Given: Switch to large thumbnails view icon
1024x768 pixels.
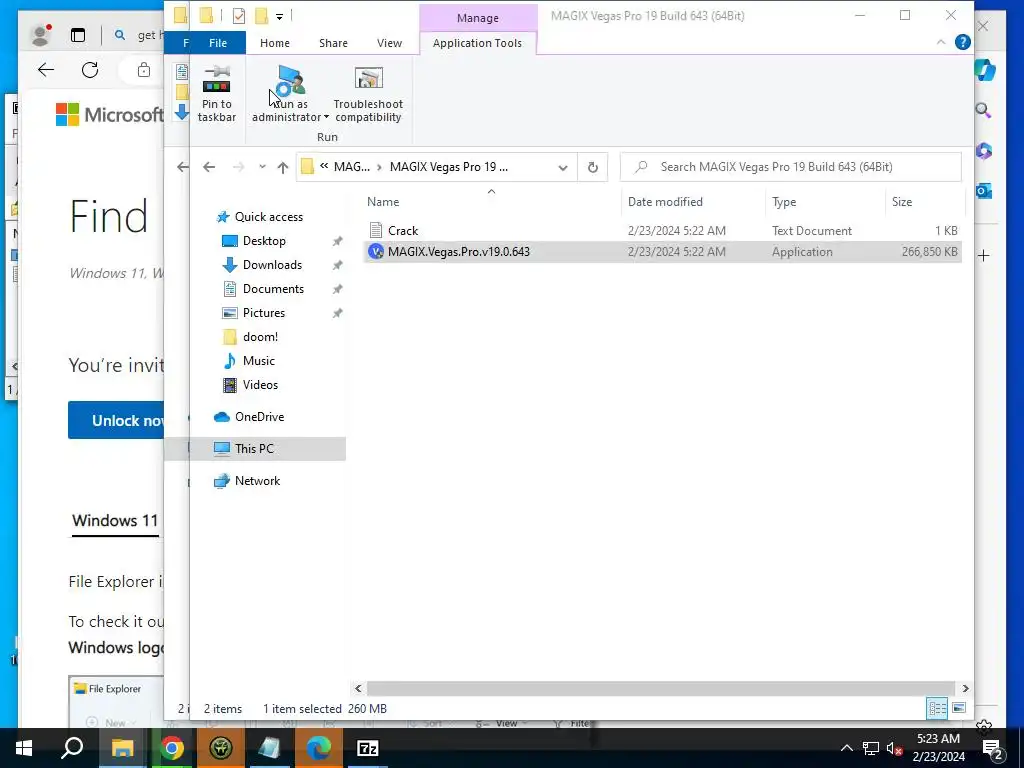Looking at the screenshot, I should click(x=959, y=708).
